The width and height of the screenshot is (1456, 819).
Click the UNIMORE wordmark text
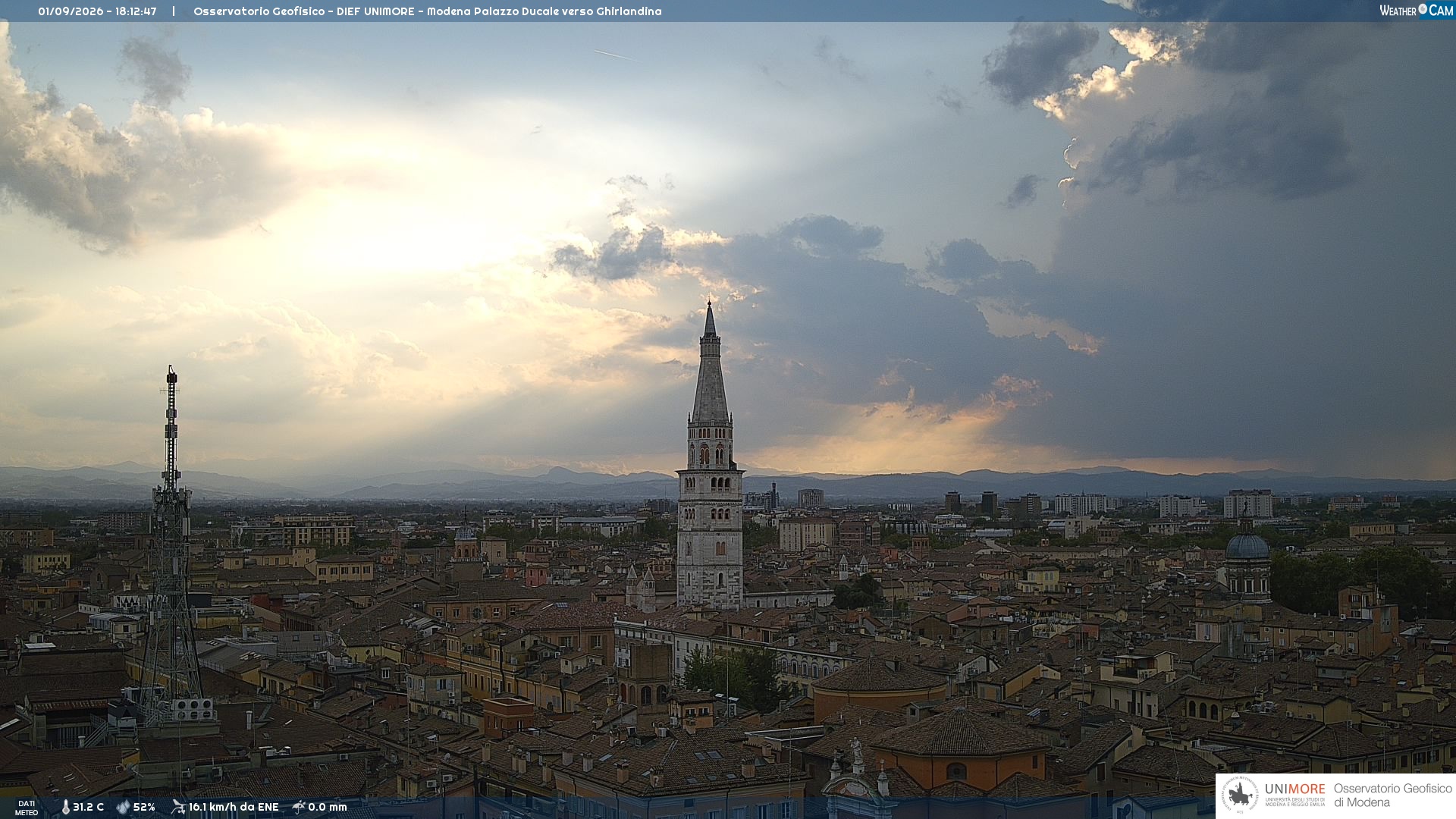click(x=1294, y=789)
